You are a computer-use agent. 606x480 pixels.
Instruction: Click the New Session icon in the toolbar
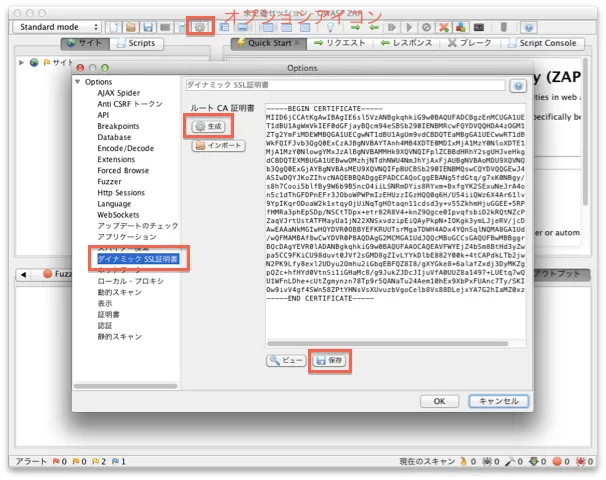(x=116, y=26)
